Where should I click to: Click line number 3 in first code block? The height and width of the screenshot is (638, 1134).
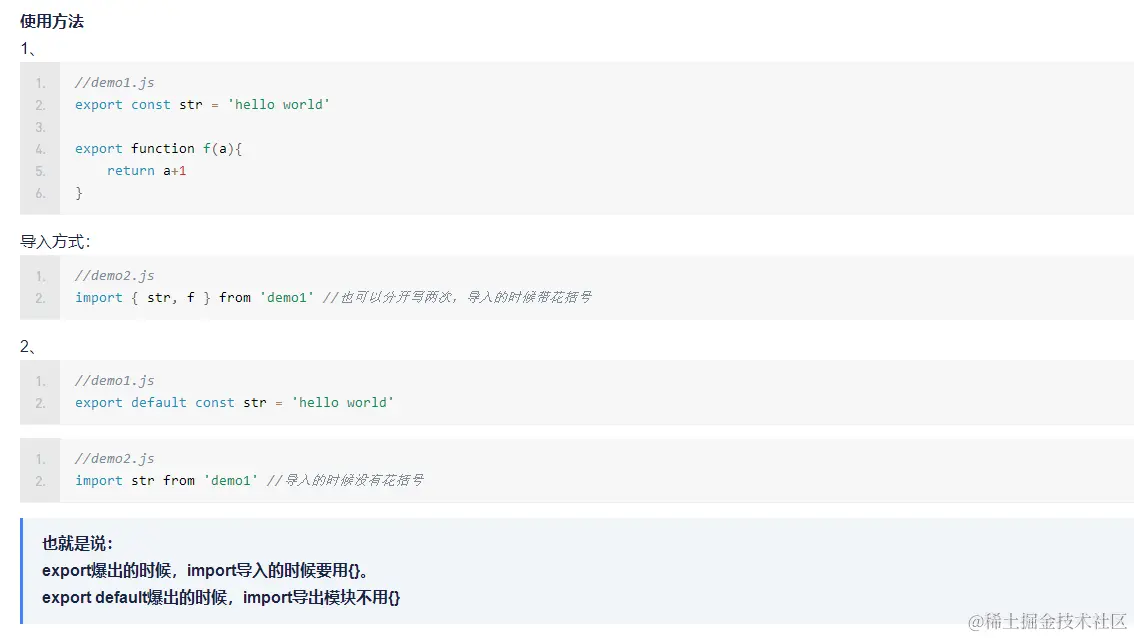40,127
